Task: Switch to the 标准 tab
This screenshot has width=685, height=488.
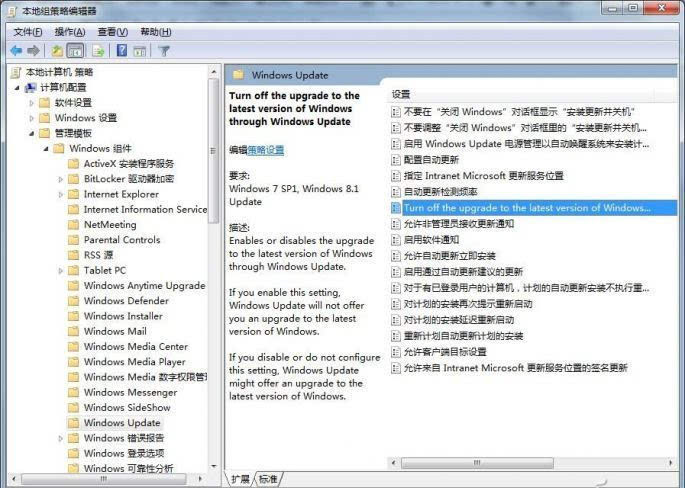Action: pyautogui.click(x=268, y=479)
